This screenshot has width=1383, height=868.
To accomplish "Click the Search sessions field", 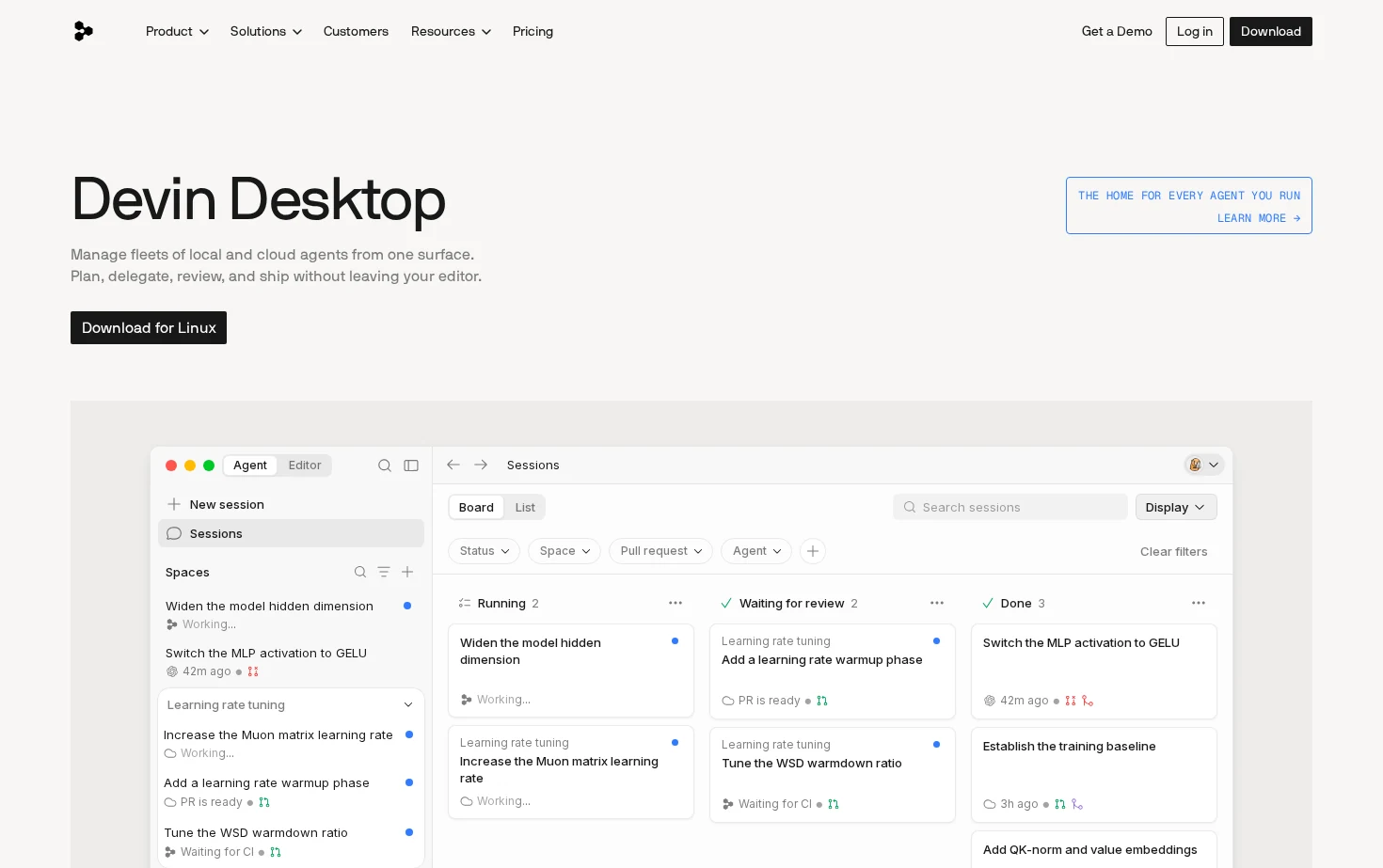I will point(1010,507).
